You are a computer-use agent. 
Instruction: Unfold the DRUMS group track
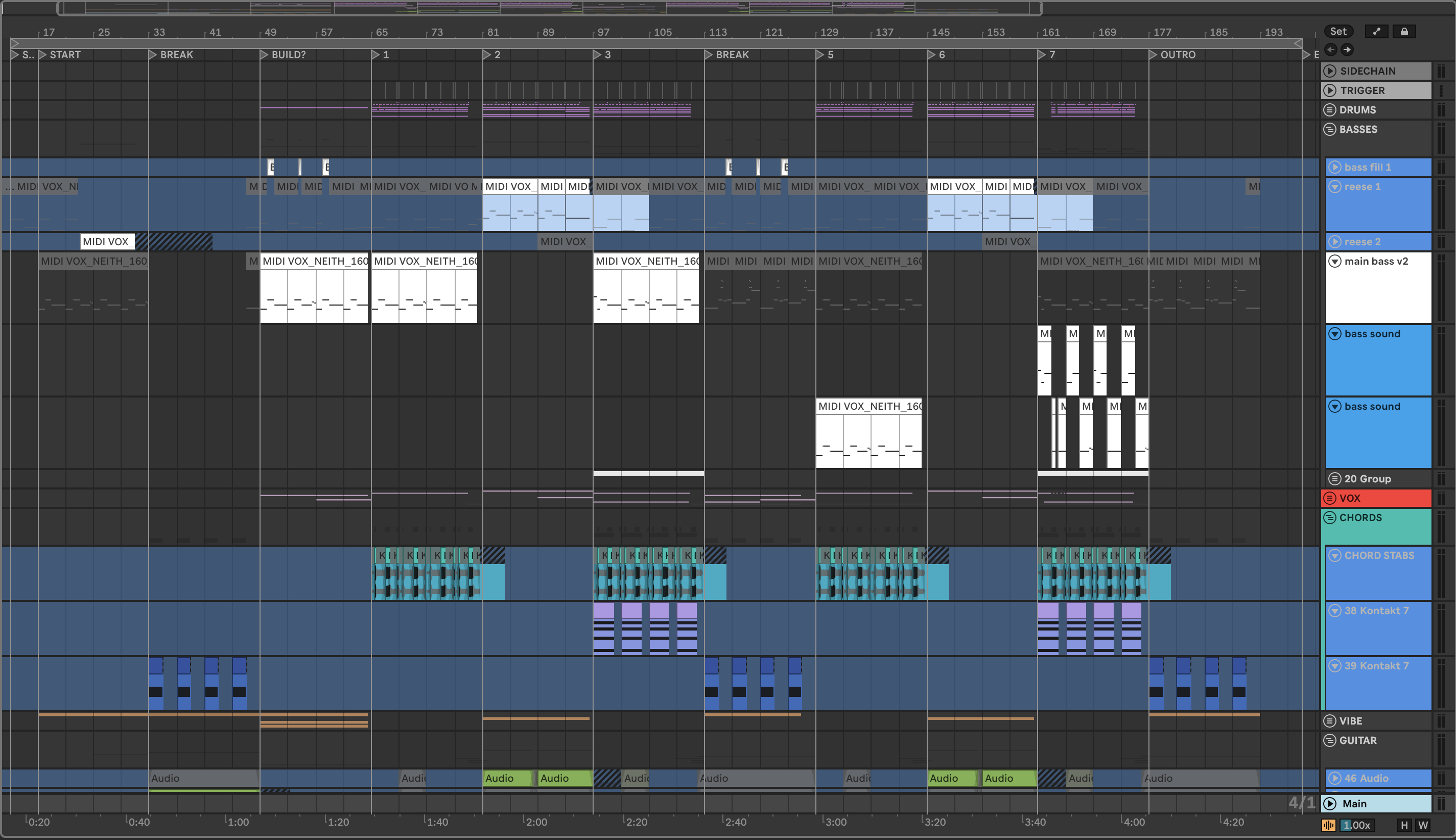pos(1330,110)
